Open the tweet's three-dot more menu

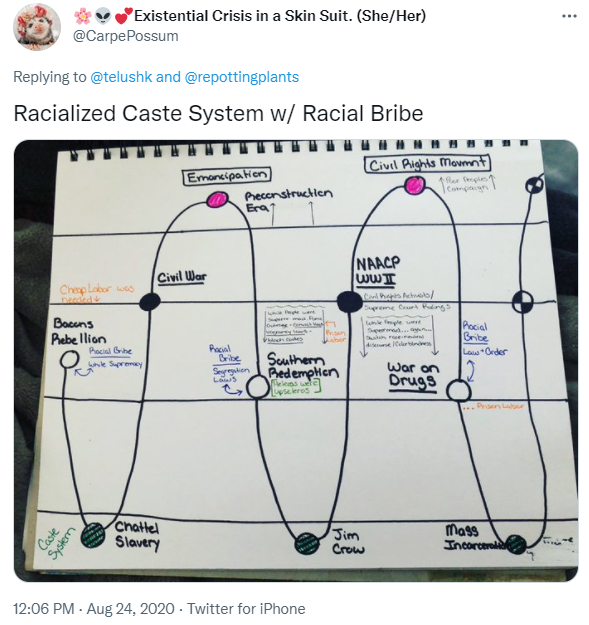click(x=569, y=16)
